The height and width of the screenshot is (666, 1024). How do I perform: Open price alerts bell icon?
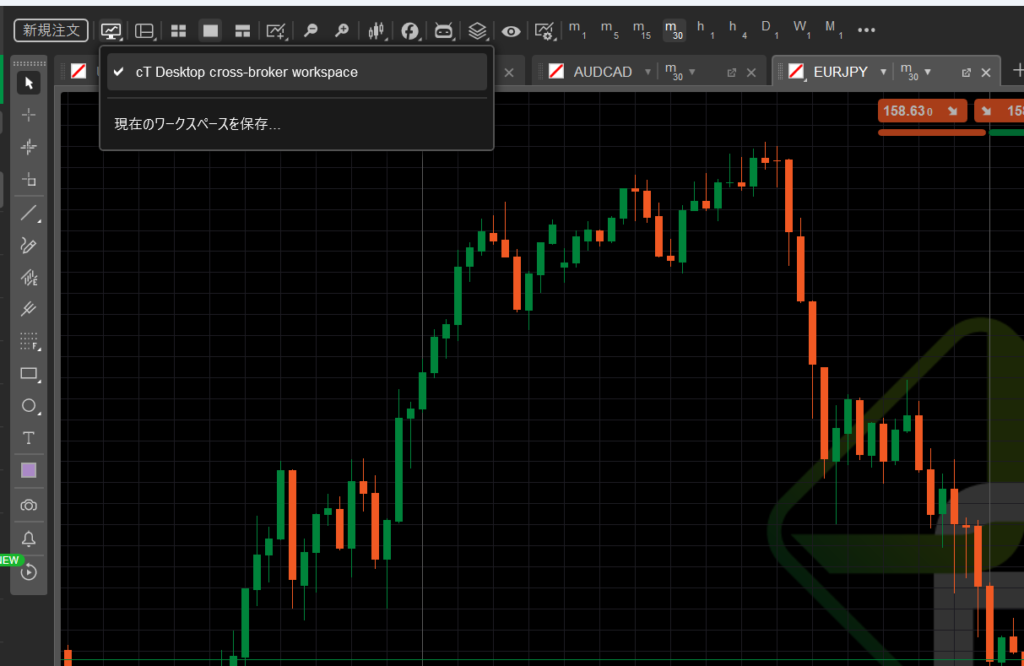coord(29,538)
